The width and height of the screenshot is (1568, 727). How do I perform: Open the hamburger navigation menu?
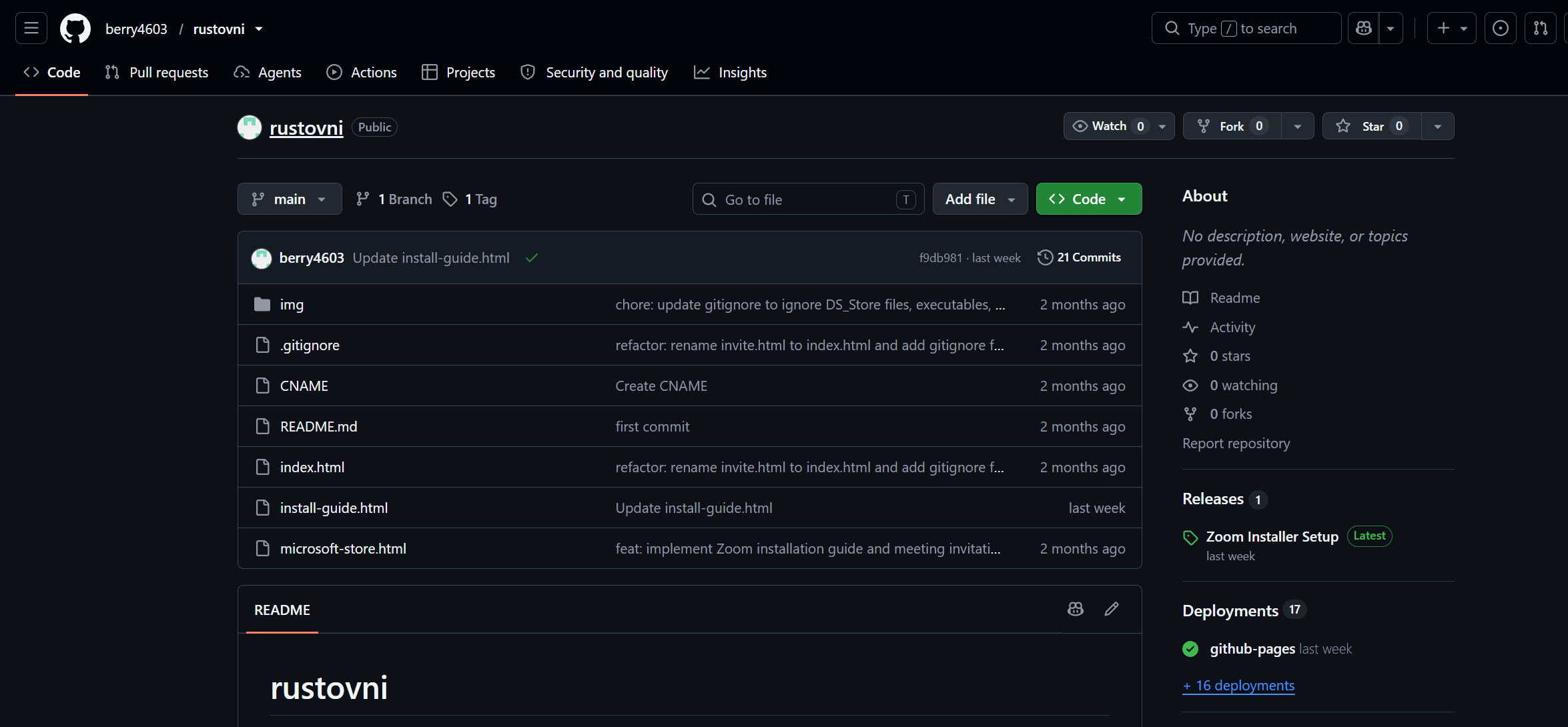point(31,28)
